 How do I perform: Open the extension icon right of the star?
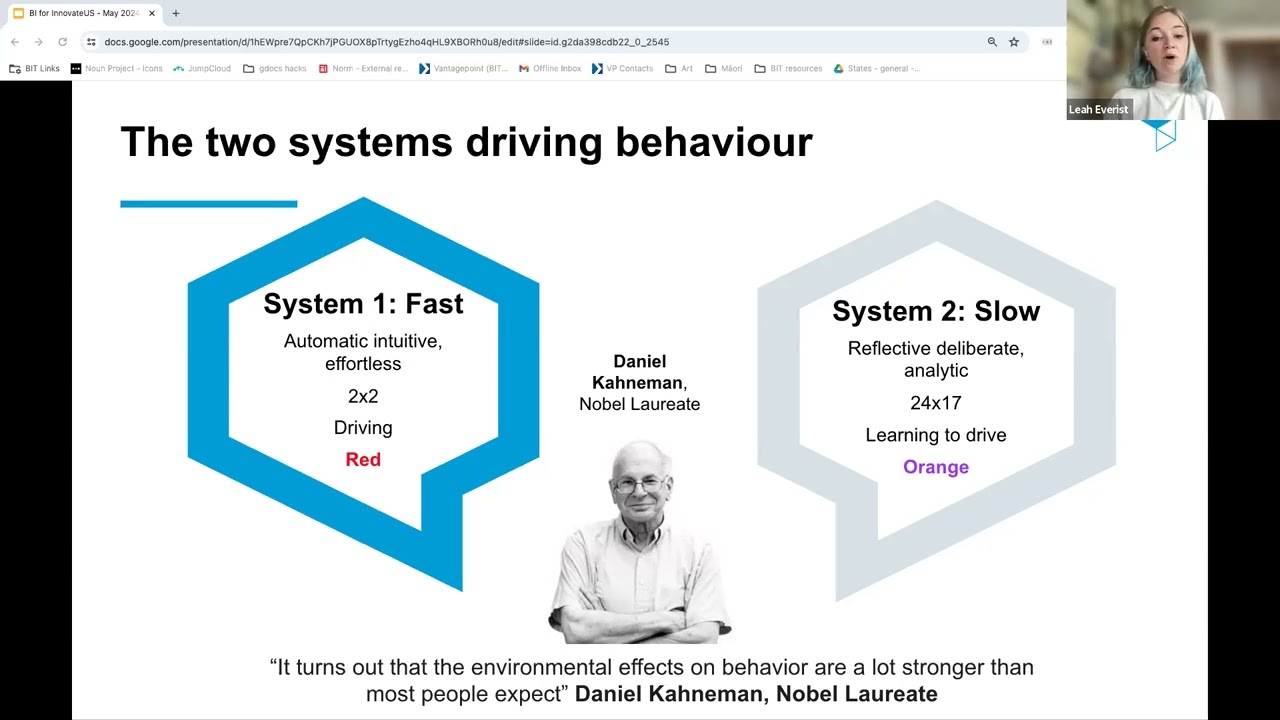1047,42
